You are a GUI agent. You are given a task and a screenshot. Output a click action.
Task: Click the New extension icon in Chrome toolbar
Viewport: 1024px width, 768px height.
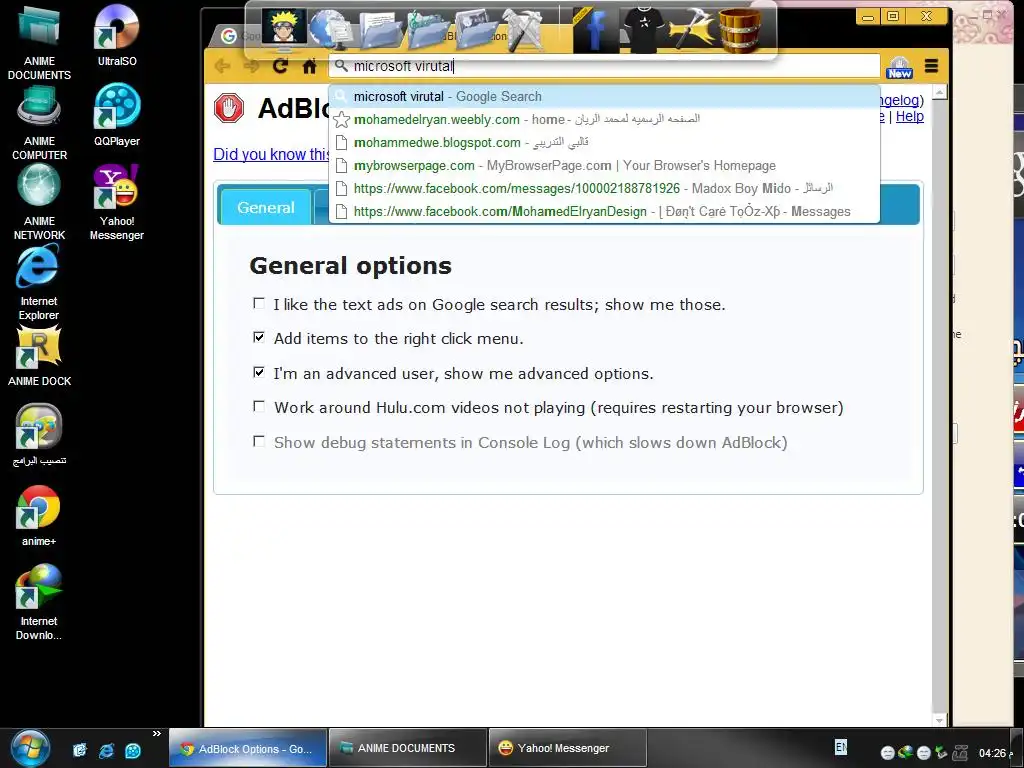click(899, 67)
